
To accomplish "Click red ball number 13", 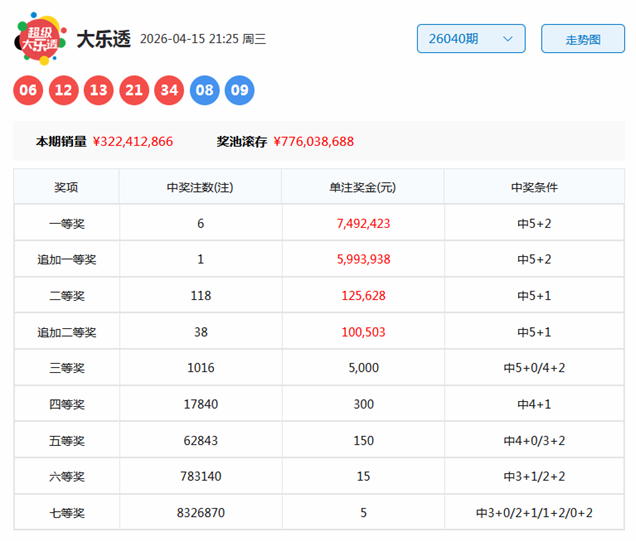I will 99,91.
